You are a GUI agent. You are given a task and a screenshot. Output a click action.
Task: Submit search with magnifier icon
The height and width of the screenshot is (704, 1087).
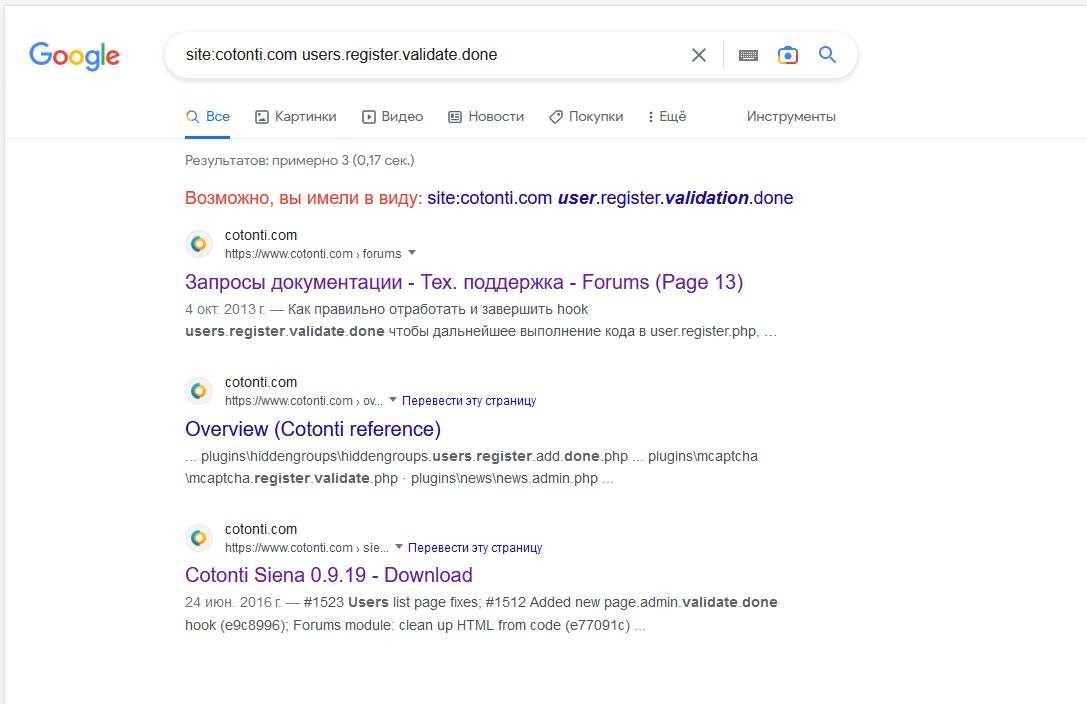click(x=827, y=54)
